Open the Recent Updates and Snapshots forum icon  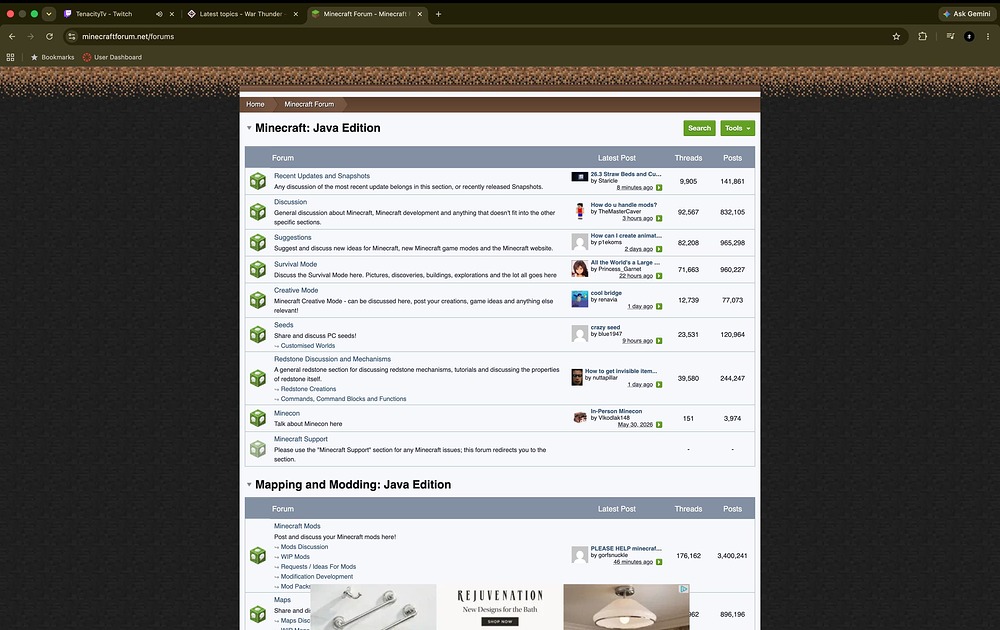pyautogui.click(x=258, y=181)
